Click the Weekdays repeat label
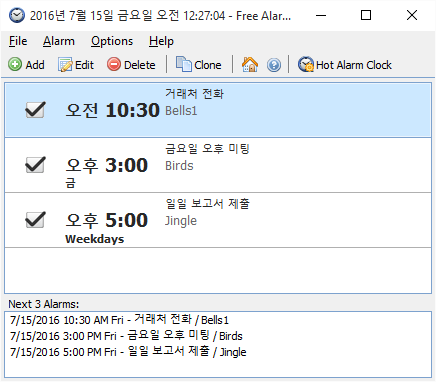 [x=95, y=239]
